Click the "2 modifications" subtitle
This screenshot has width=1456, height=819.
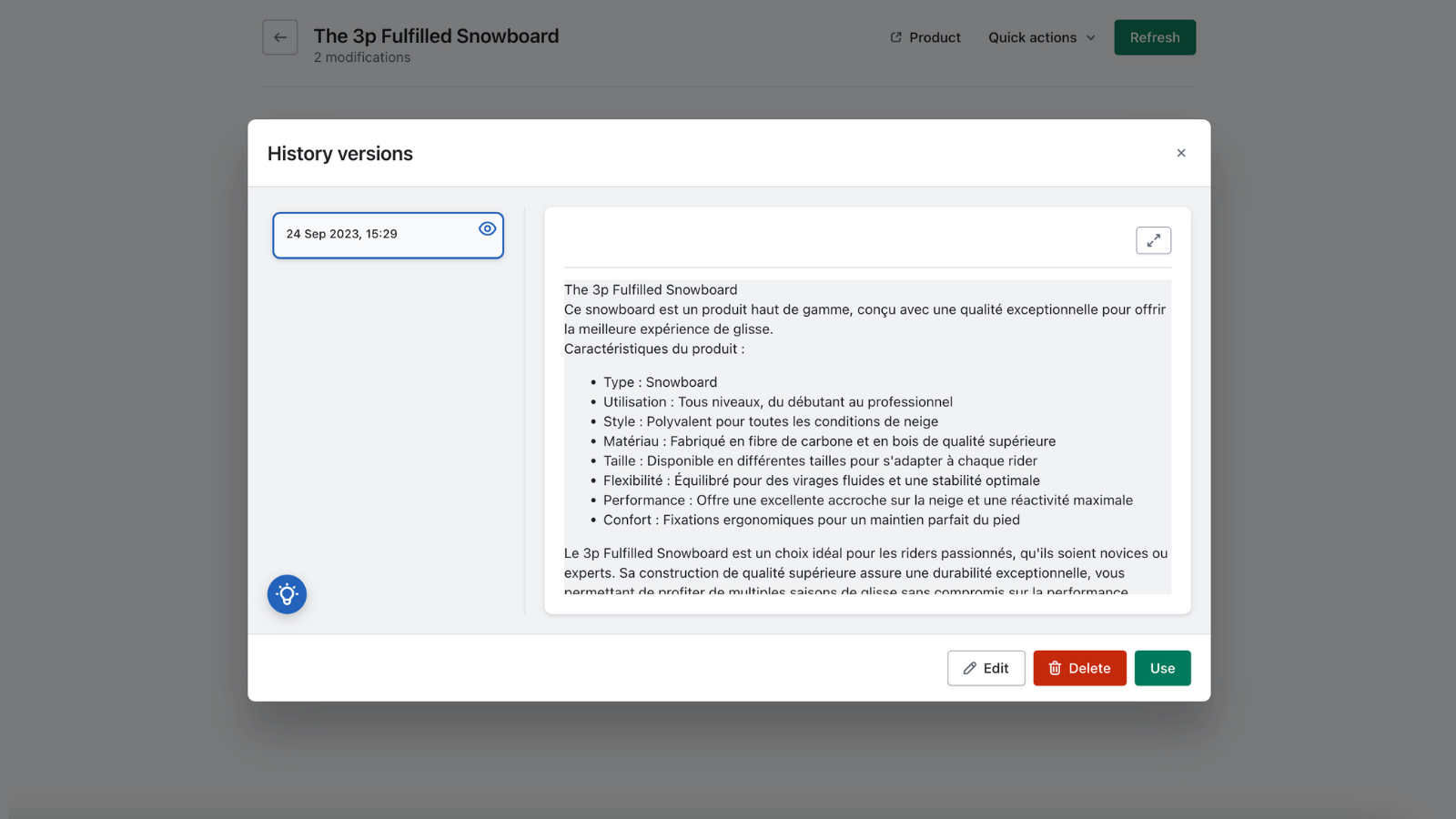362,57
